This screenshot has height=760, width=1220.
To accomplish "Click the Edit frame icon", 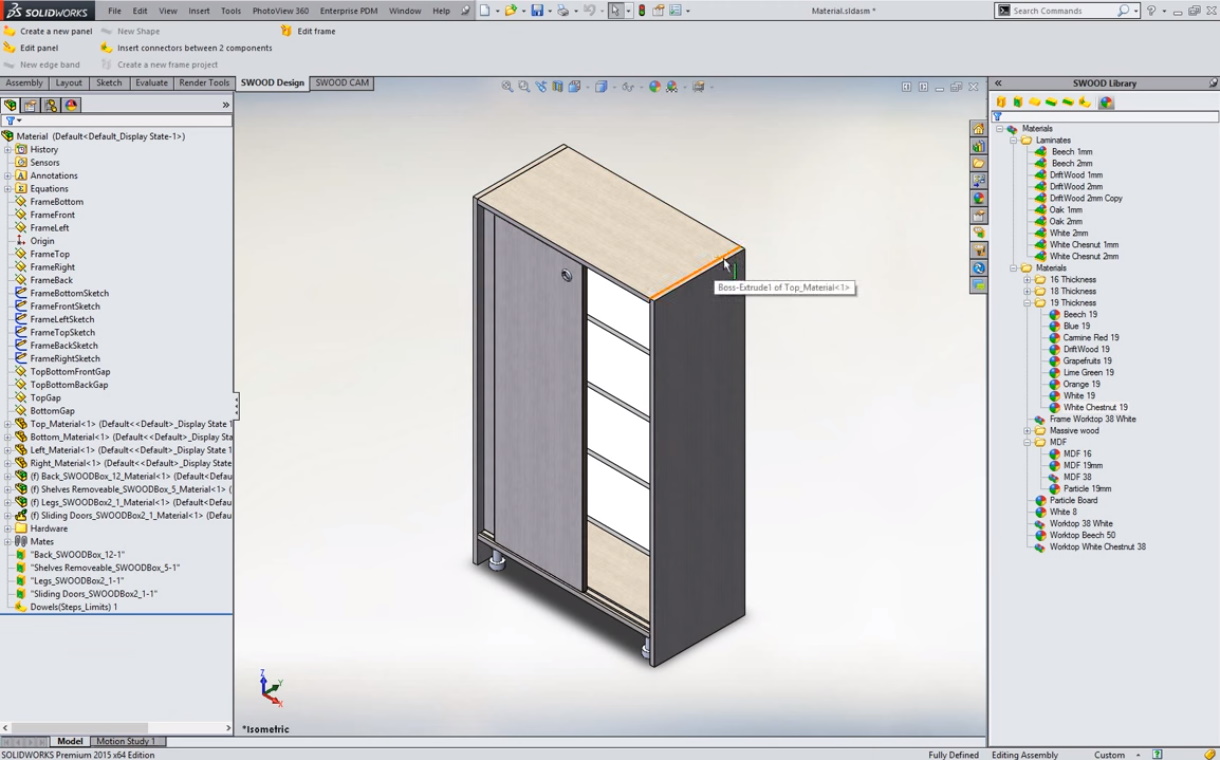I will (287, 31).
